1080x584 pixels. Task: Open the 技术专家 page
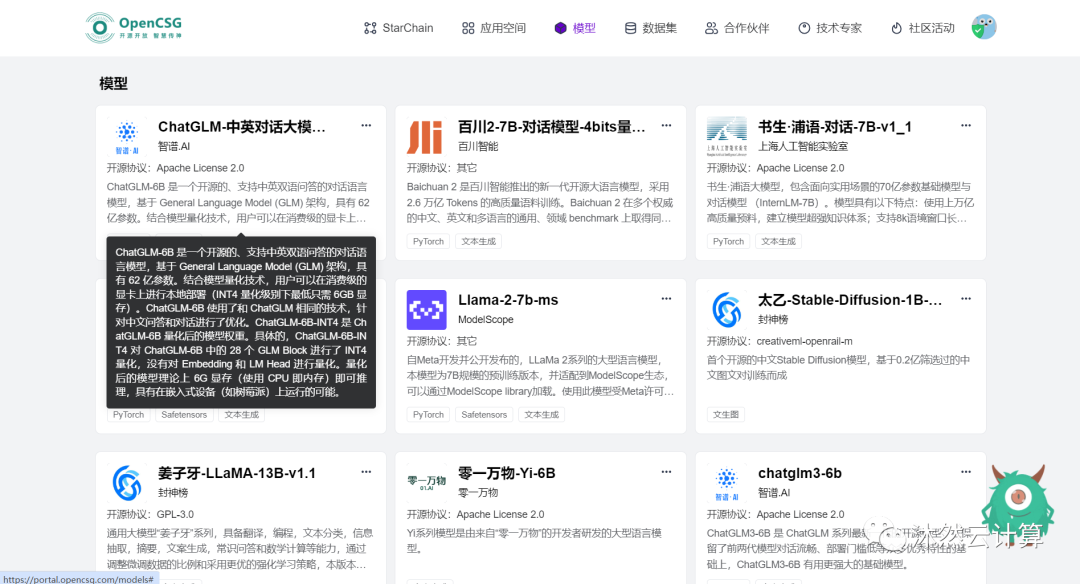click(x=830, y=28)
